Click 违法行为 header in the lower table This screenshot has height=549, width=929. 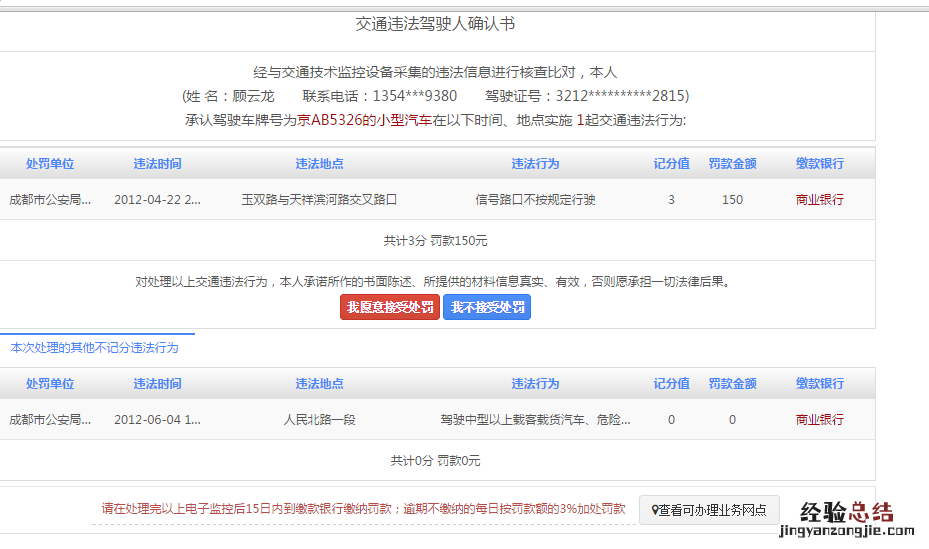tap(535, 384)
